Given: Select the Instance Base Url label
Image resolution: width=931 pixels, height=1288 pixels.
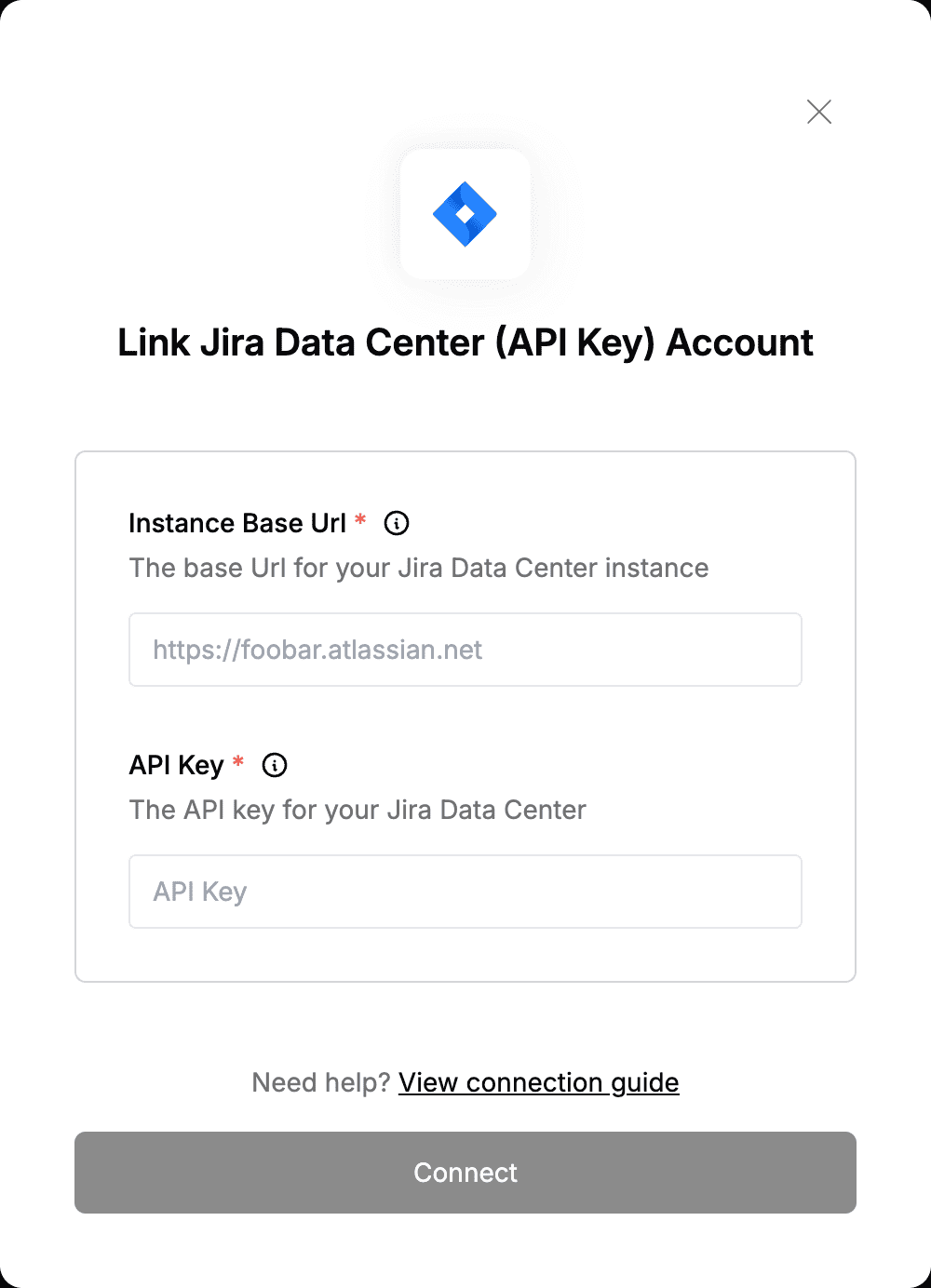Looking at the screenshot, I should [237, 523].
